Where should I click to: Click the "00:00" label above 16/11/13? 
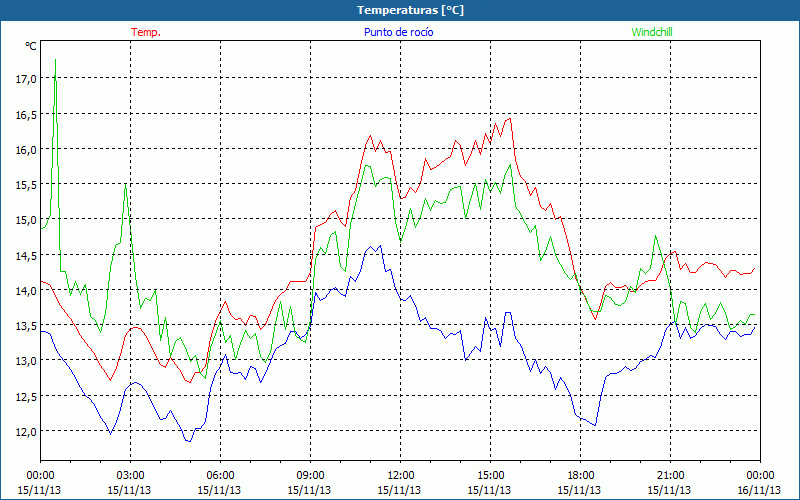tap(761, 475)
